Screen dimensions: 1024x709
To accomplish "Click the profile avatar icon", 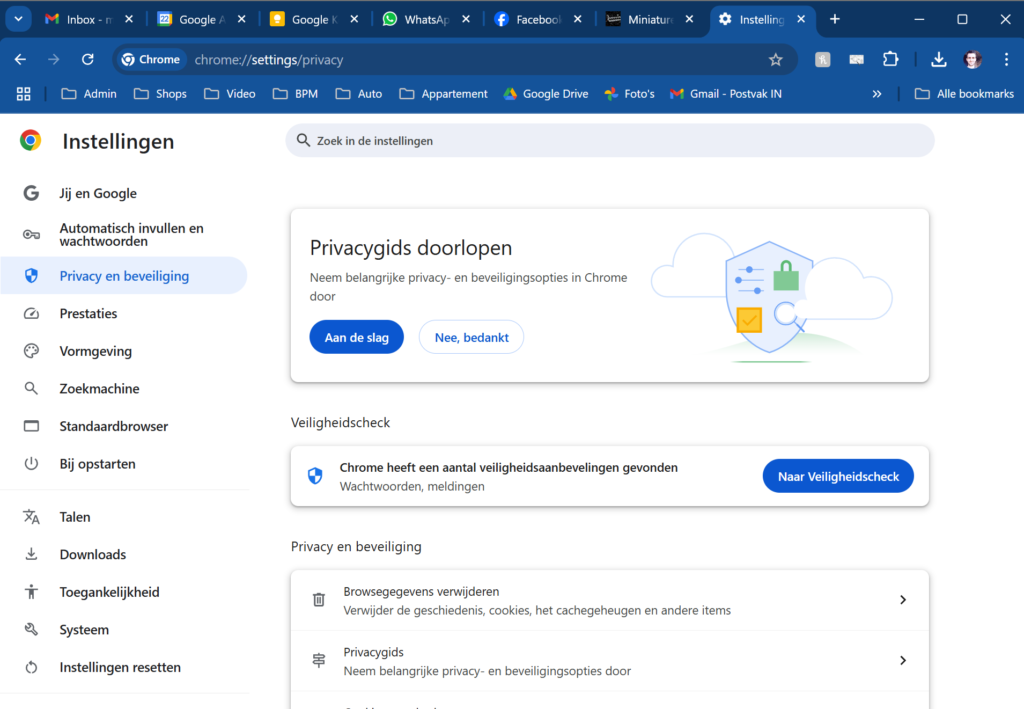I will pos(972,59).
